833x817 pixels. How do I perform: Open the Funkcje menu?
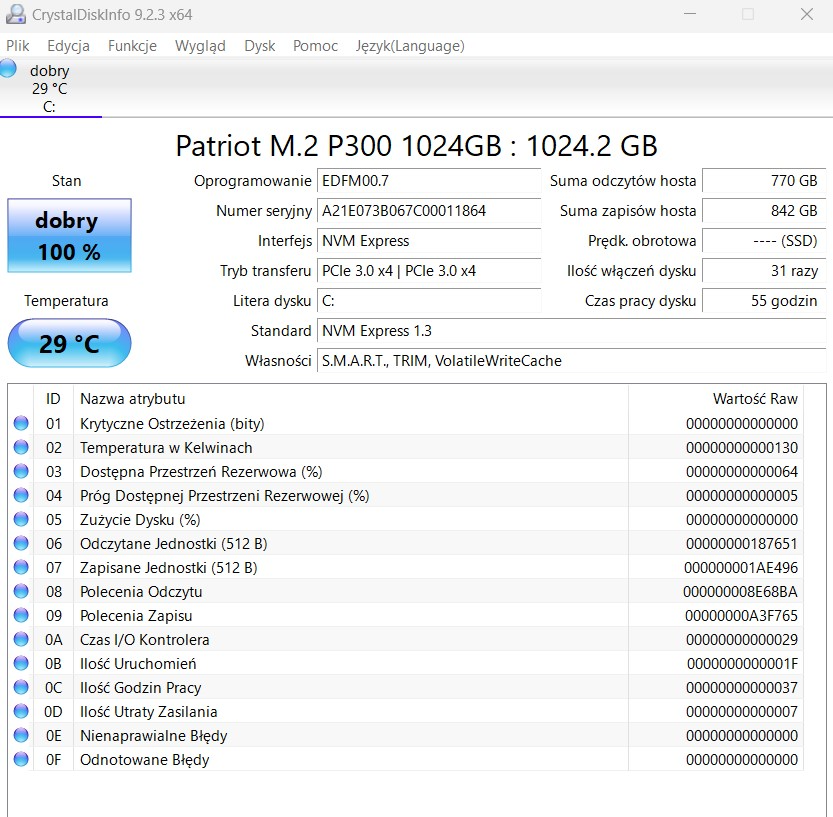click(132, 46)
